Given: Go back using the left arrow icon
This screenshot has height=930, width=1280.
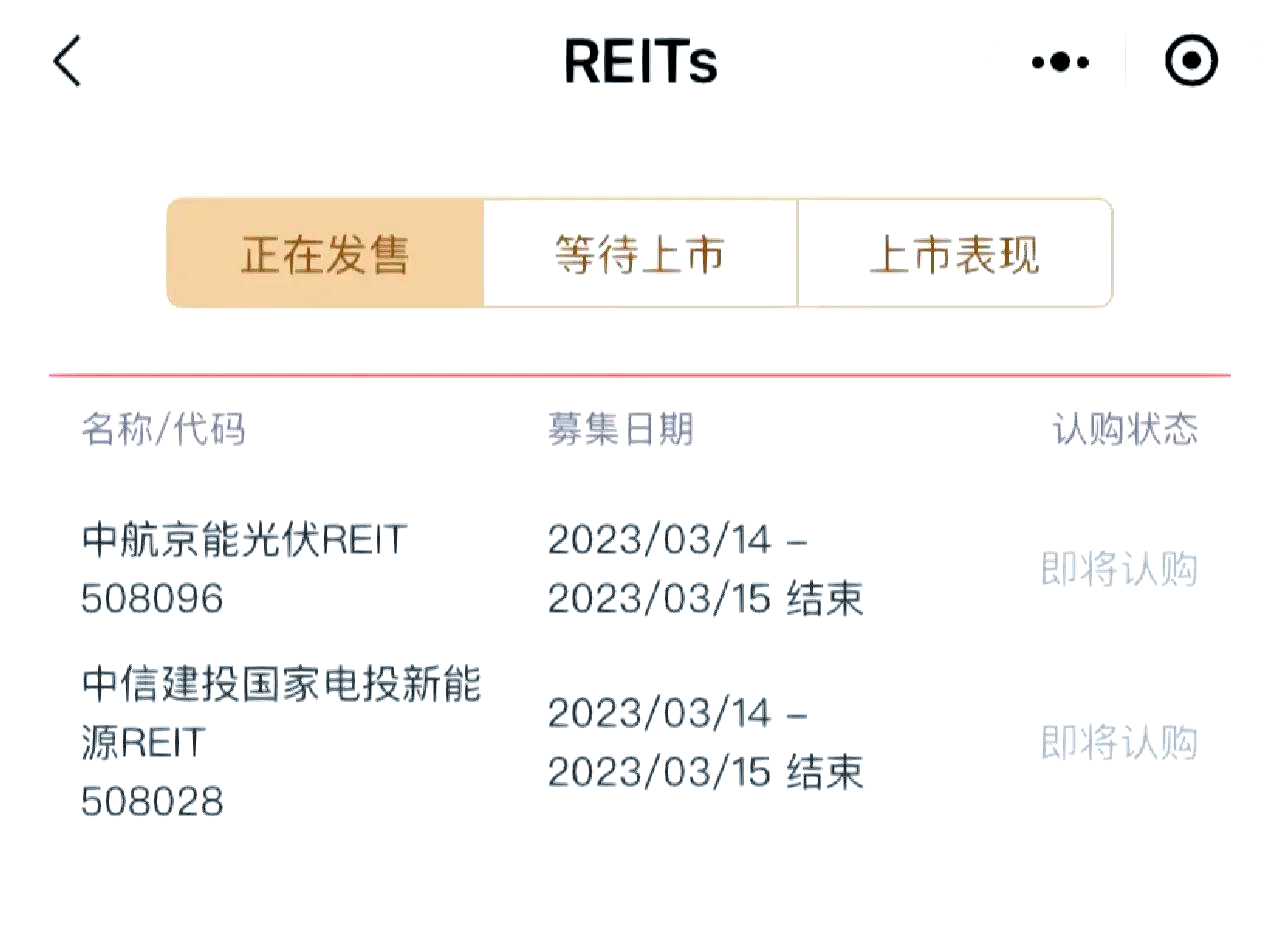Looking at the screenshot, I should 67,62.
